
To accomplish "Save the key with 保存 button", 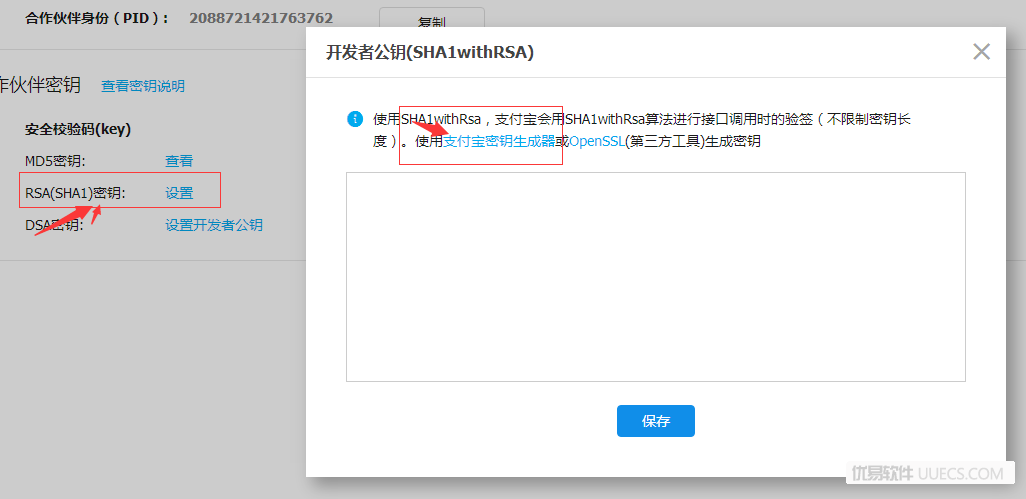I will click(x=656, y=421).
